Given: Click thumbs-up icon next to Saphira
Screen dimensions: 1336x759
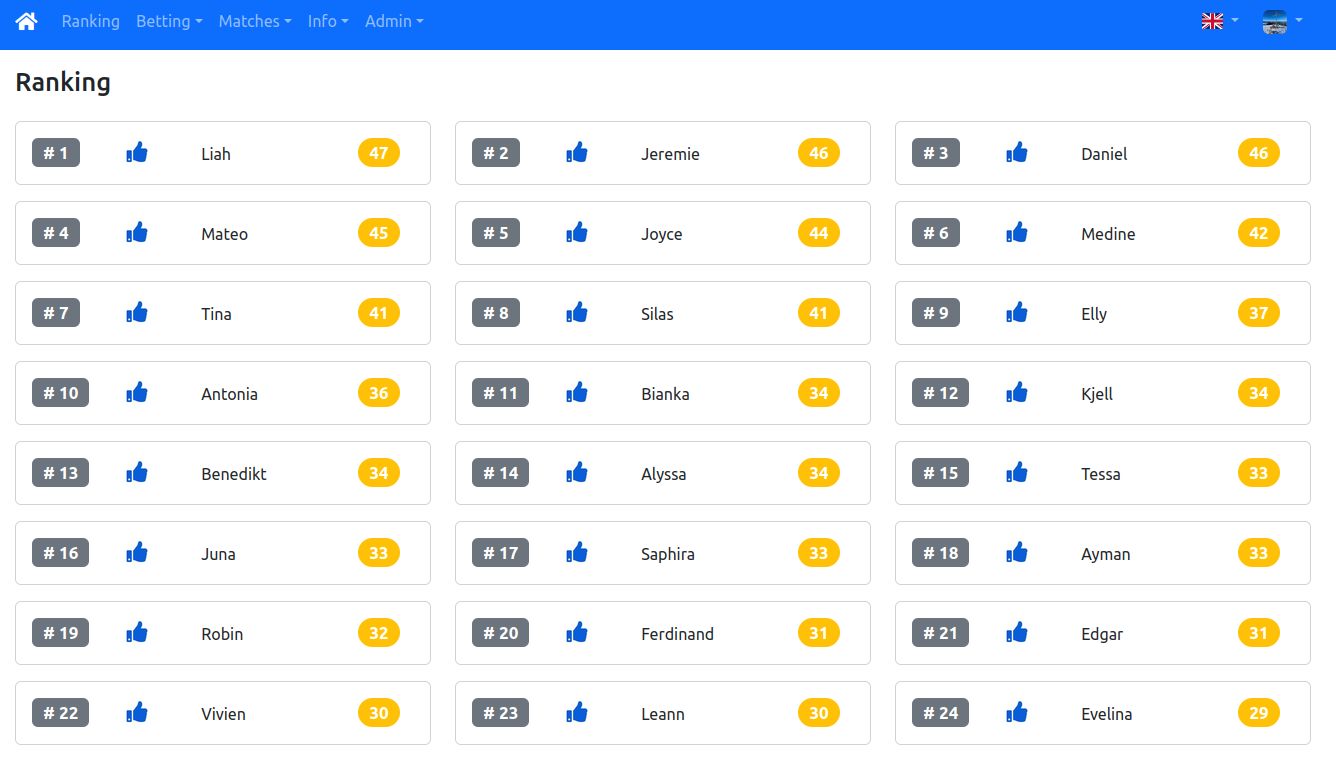Looking at the screenshot, I should (577, 553).
